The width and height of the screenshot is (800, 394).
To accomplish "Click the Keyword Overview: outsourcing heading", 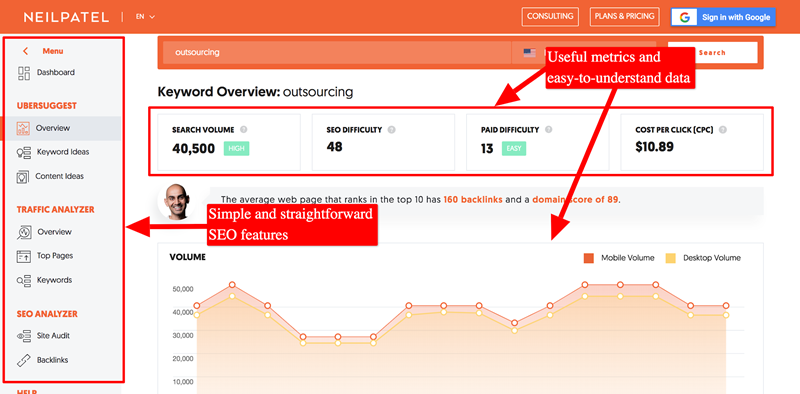I will tap(255, 92).
